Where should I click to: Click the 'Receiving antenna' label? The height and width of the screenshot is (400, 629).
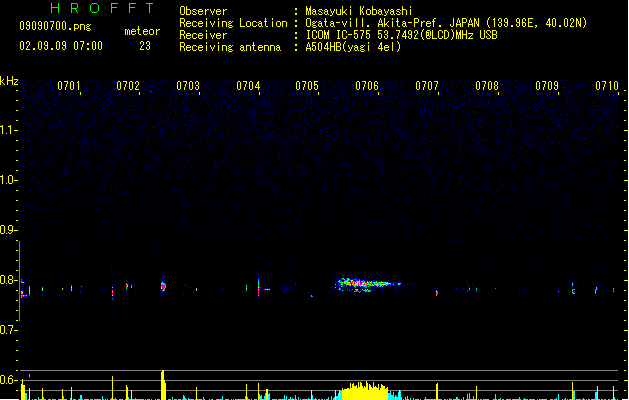click(x=230, y=47)
